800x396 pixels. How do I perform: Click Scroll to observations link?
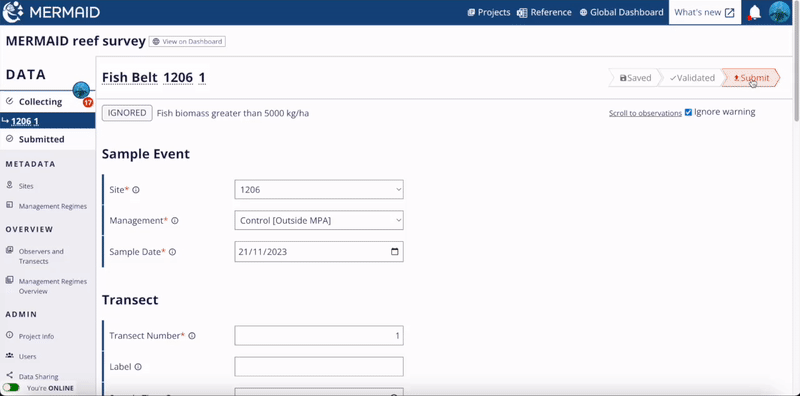coord(645,113)
